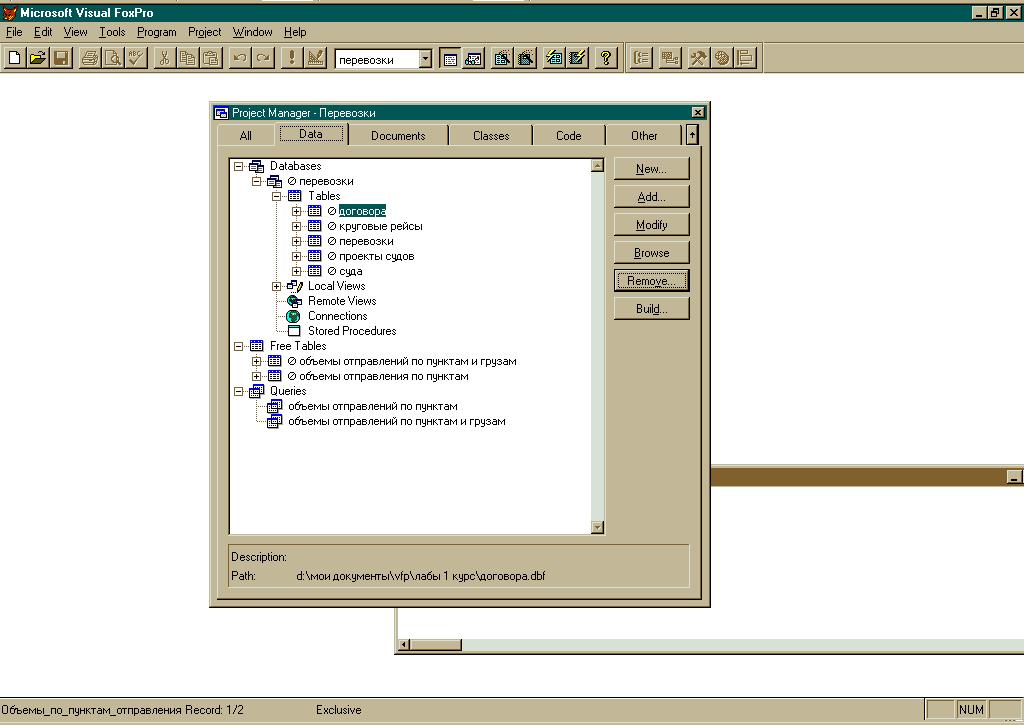1024x725 pixels.
Task: Select query объемы отправлений по пунктам и грузам
Action: pyautogui.click(x=396, y=421)
